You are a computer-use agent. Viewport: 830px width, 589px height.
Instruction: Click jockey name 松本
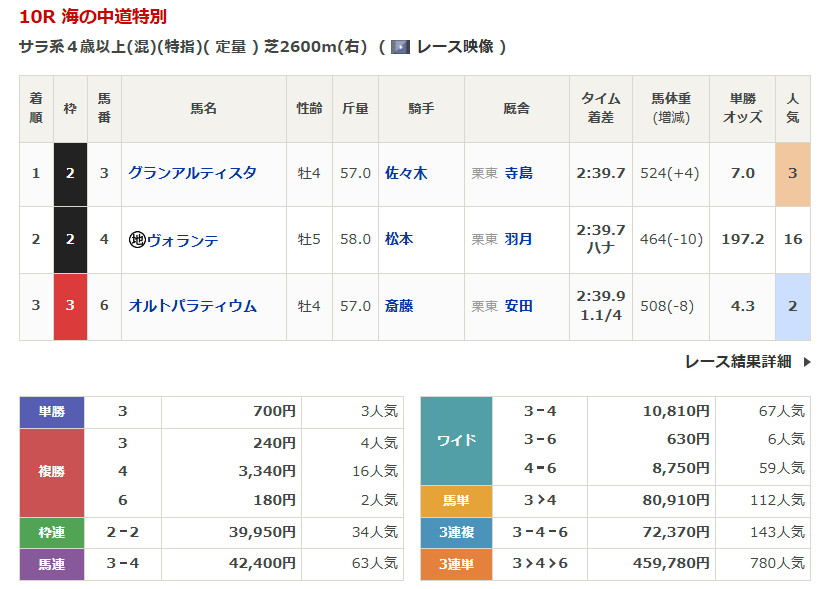coord(399,240)
